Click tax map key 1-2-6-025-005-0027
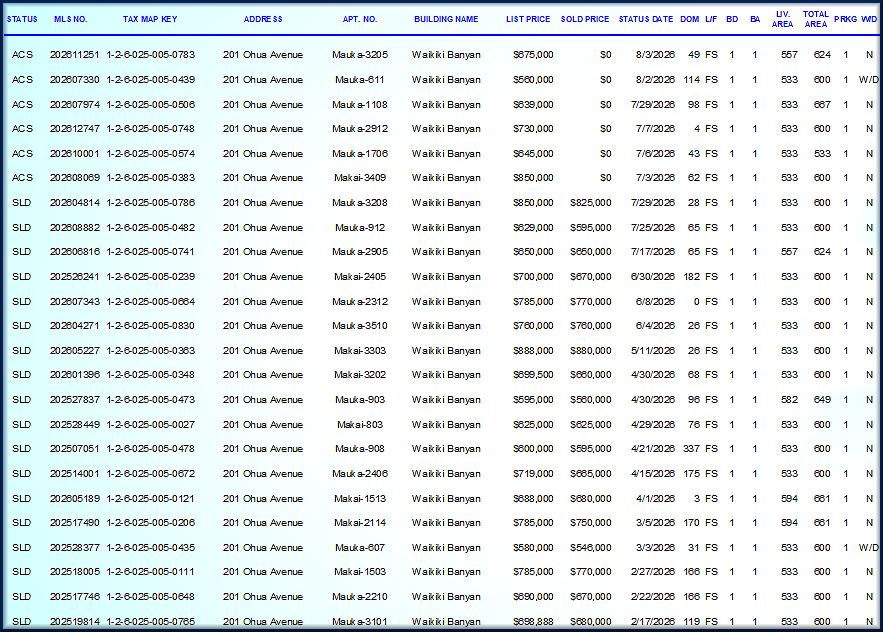Image resolution: width=883 pixels, height=632 pixels. pyautogui.click(x=150, y=424)
